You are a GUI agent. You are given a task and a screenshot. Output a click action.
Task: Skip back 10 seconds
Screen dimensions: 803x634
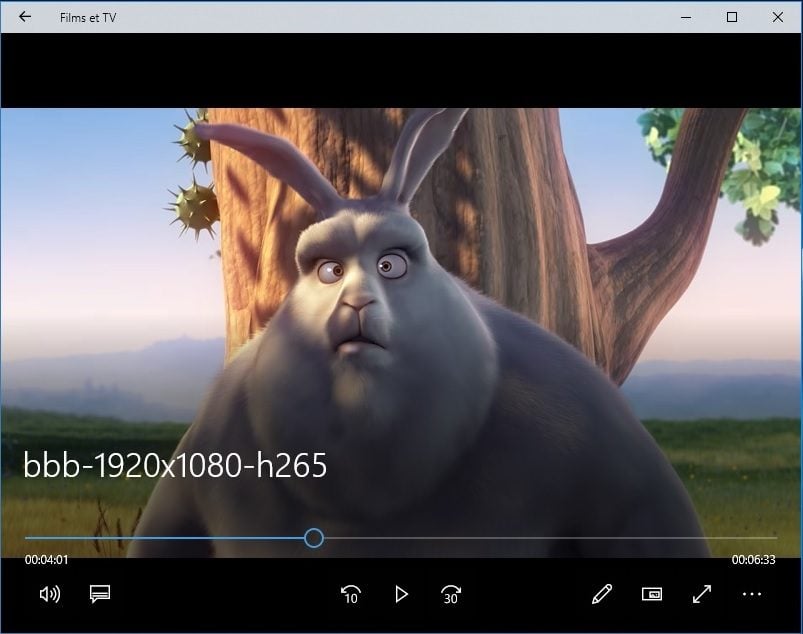coord(351,594)
